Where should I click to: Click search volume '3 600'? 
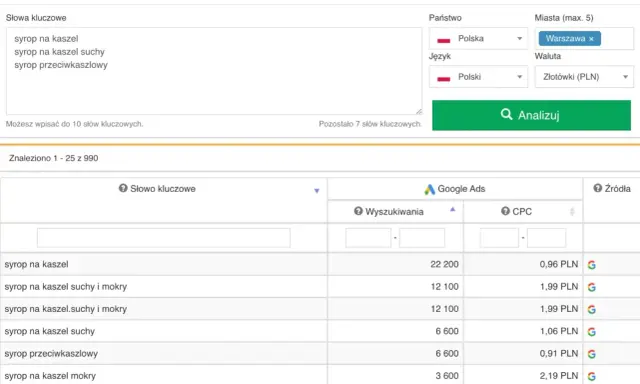[x=447, y=376]
